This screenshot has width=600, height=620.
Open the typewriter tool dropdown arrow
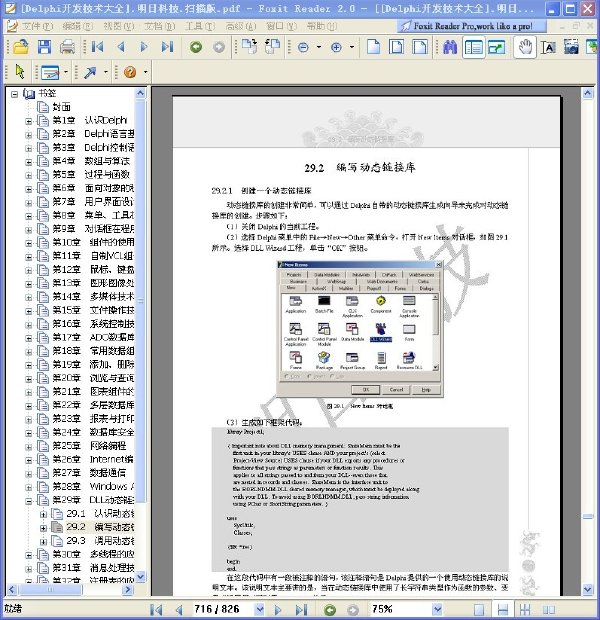66,72
